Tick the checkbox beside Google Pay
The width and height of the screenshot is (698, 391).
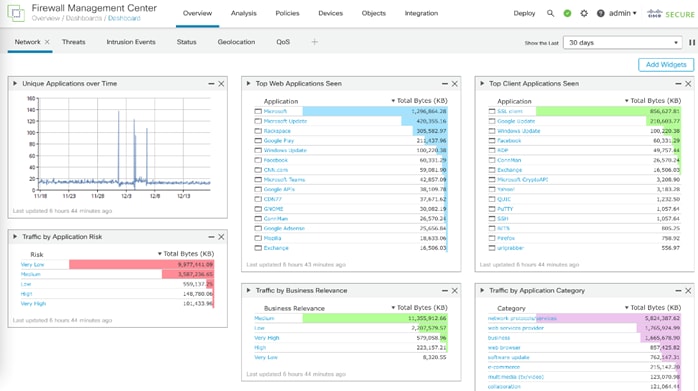(258, 141)
